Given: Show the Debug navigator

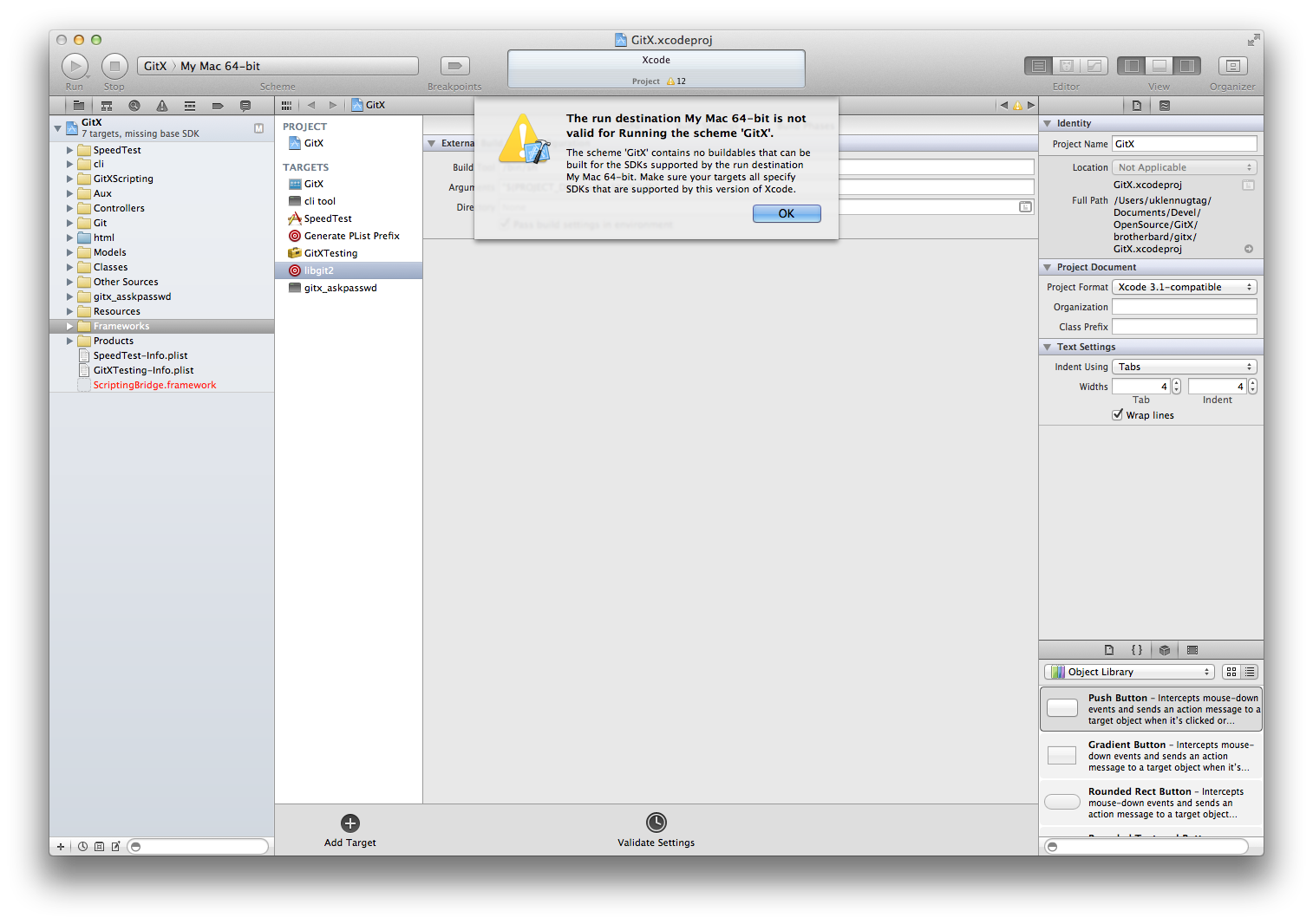Looking at the screenshot, I should coord(190,106).
